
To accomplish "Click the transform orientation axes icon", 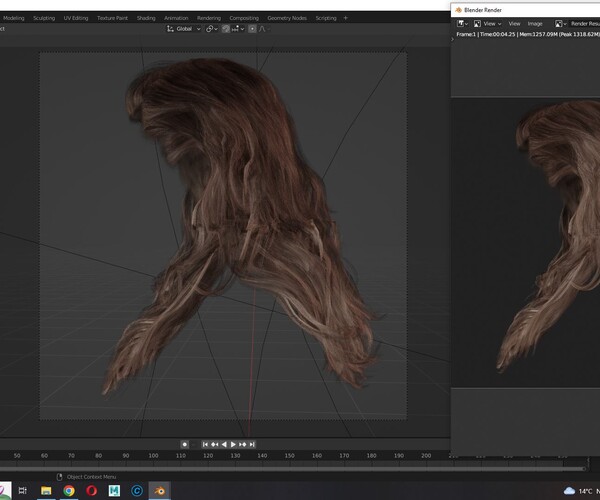I will (170, 29).
